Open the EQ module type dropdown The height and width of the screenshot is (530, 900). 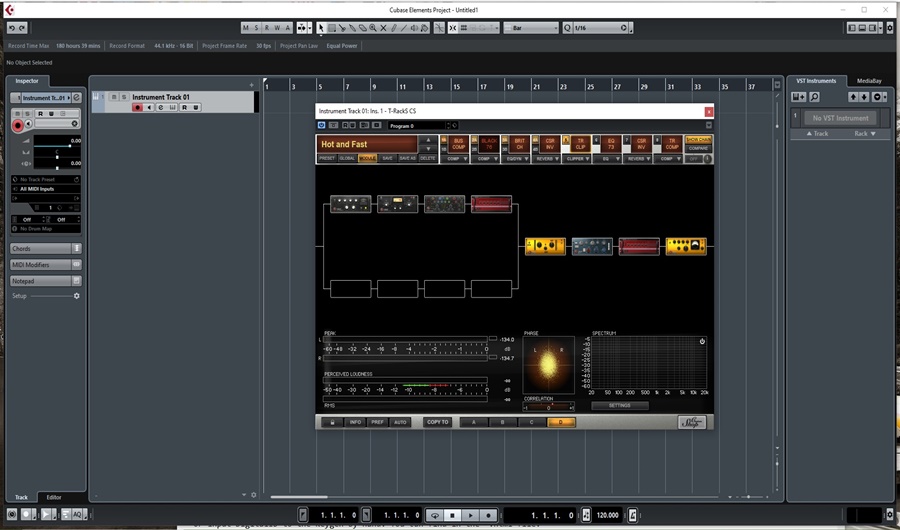[x=608, y=158]
